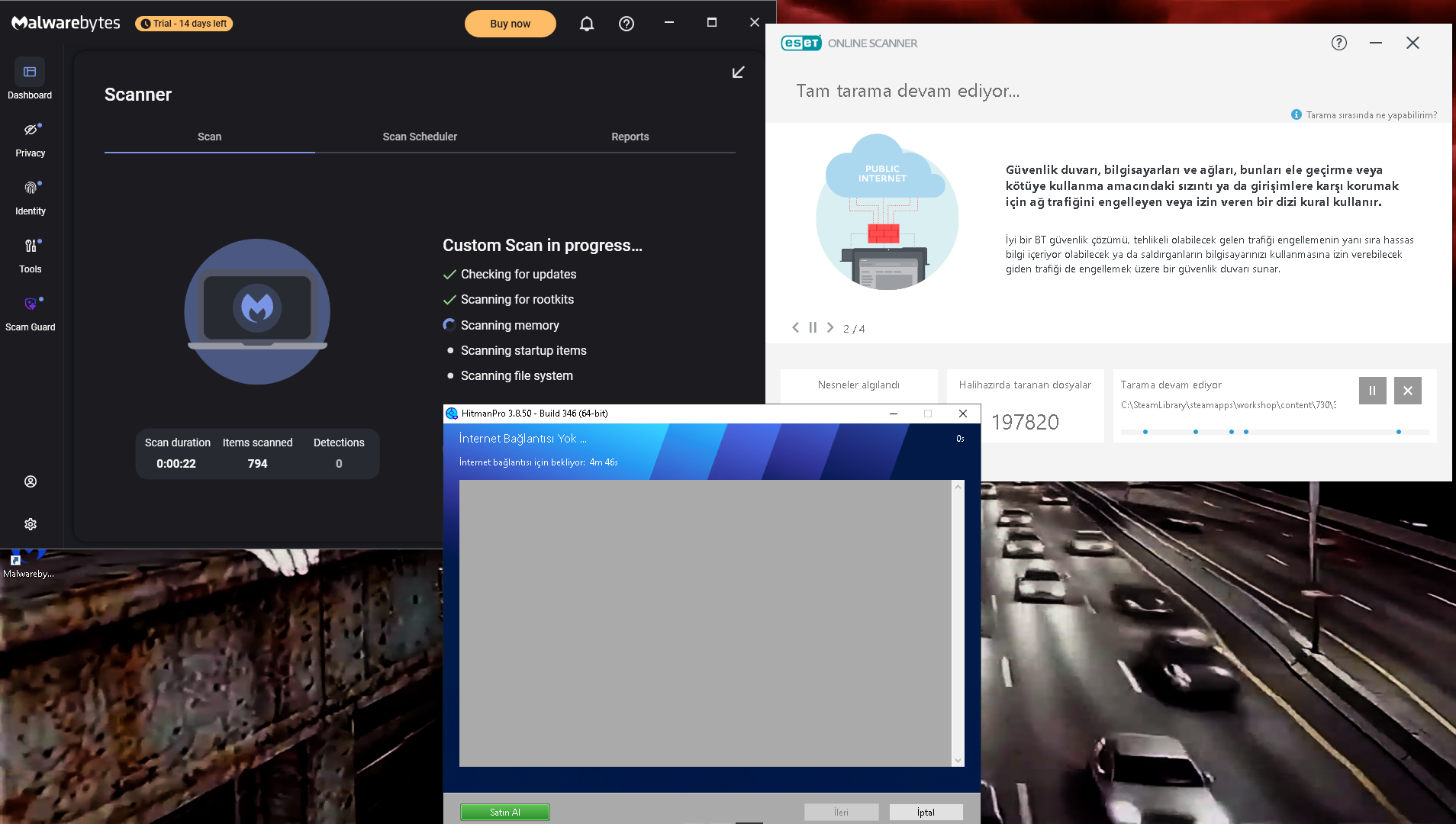Cancel the ESET scan with X button
Screen dimensions: 1456x824
[1407, 391]
